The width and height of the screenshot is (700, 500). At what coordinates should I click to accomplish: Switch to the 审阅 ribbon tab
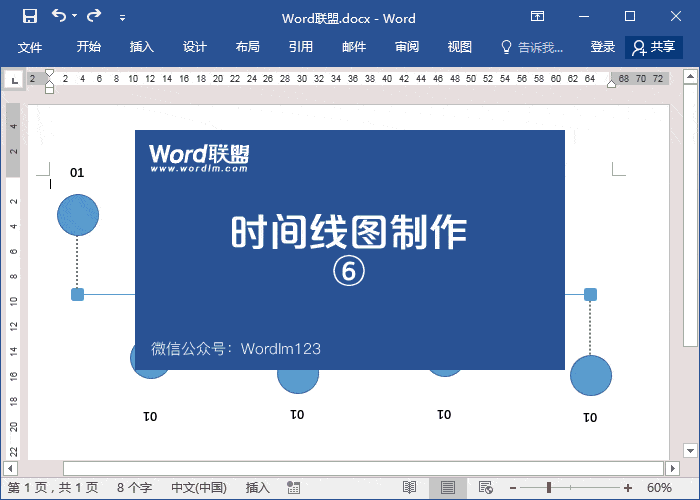(x=407, y=47)
